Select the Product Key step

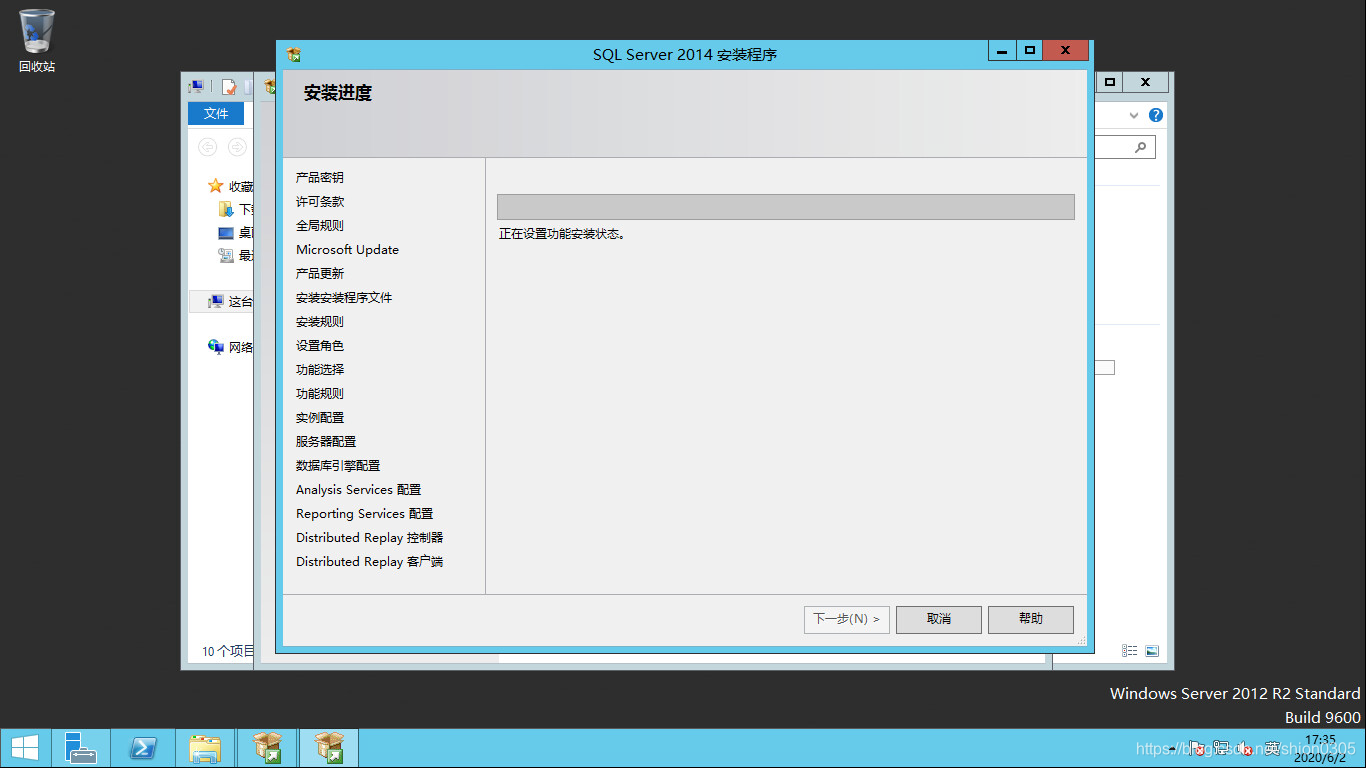(x=320, y=177)
